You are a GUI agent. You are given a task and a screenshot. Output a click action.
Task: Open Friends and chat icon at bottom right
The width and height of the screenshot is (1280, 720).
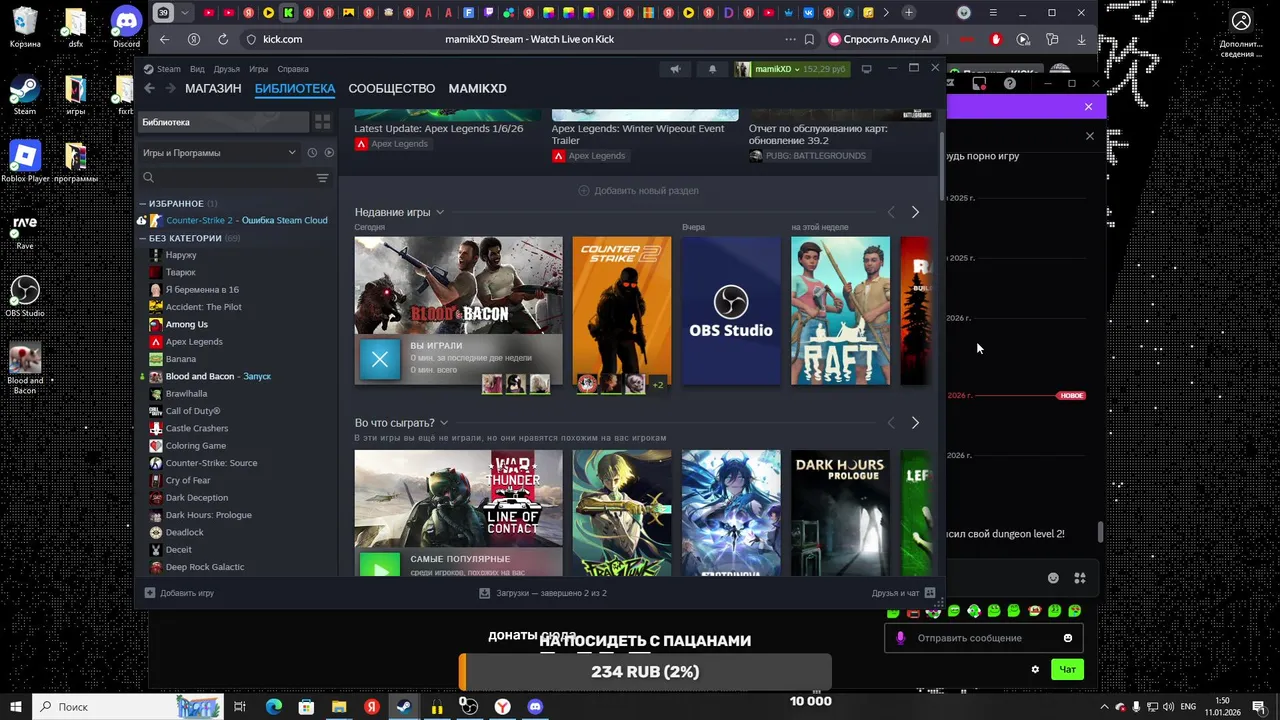(x=930, y=593)
